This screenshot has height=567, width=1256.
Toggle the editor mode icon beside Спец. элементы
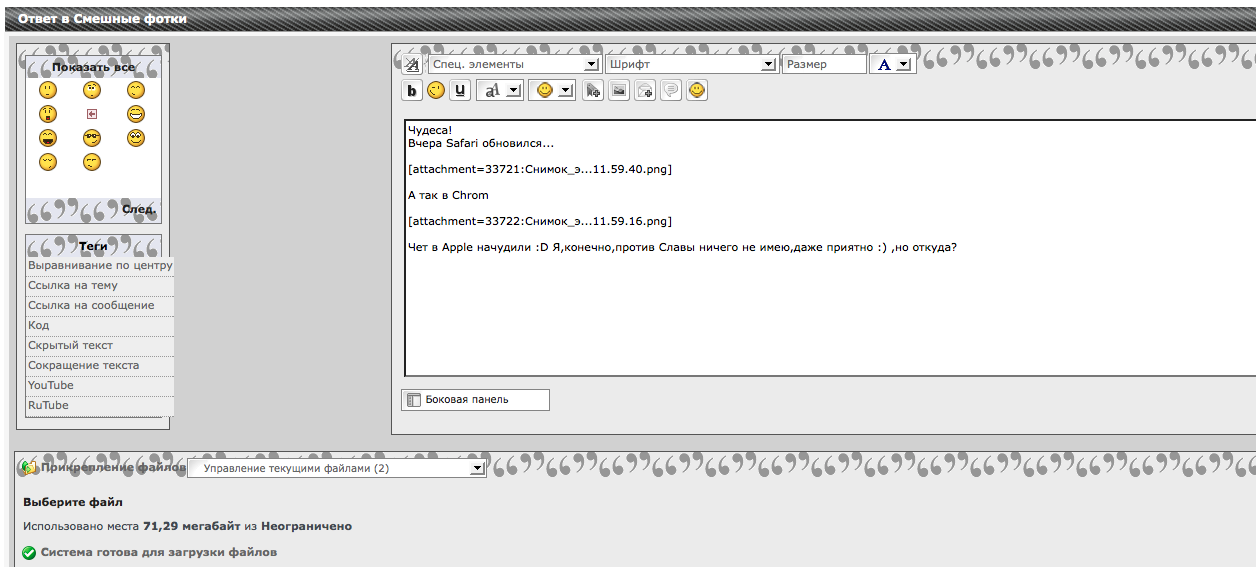(x=411, y=65)
